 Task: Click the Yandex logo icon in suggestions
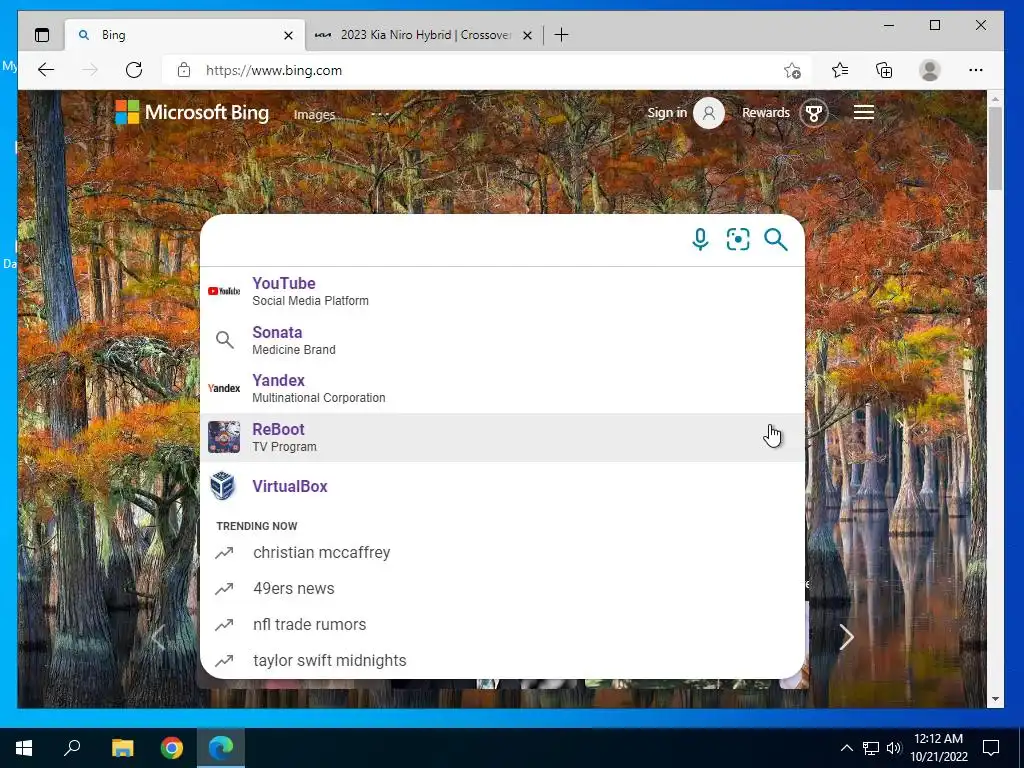click(x=224, y=388)
